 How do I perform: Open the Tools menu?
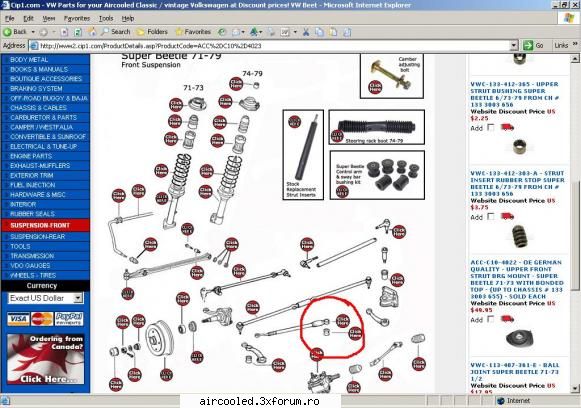(106, 18)
